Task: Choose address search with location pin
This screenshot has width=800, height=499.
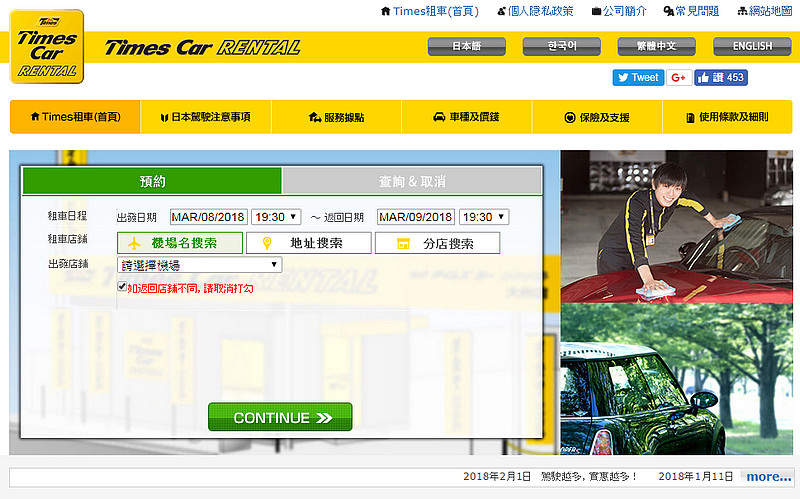Action: click(x=308, y=243)
